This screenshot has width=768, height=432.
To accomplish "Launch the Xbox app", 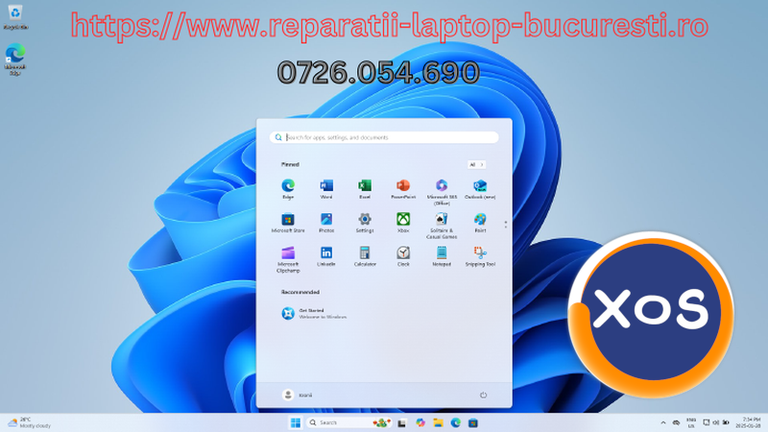I will [403, 220].
